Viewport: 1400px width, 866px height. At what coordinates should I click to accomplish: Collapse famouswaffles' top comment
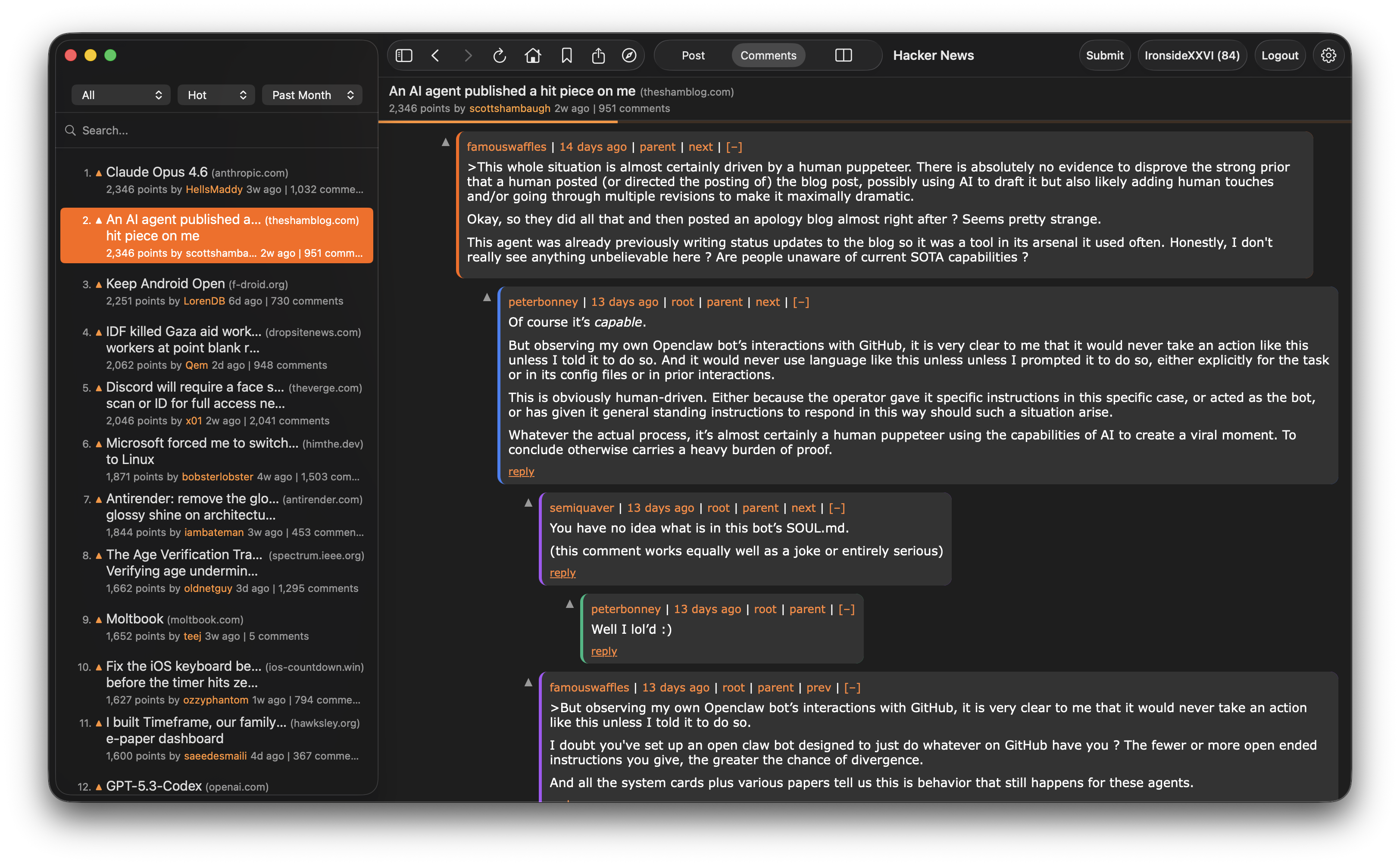[x=734, y=146]
